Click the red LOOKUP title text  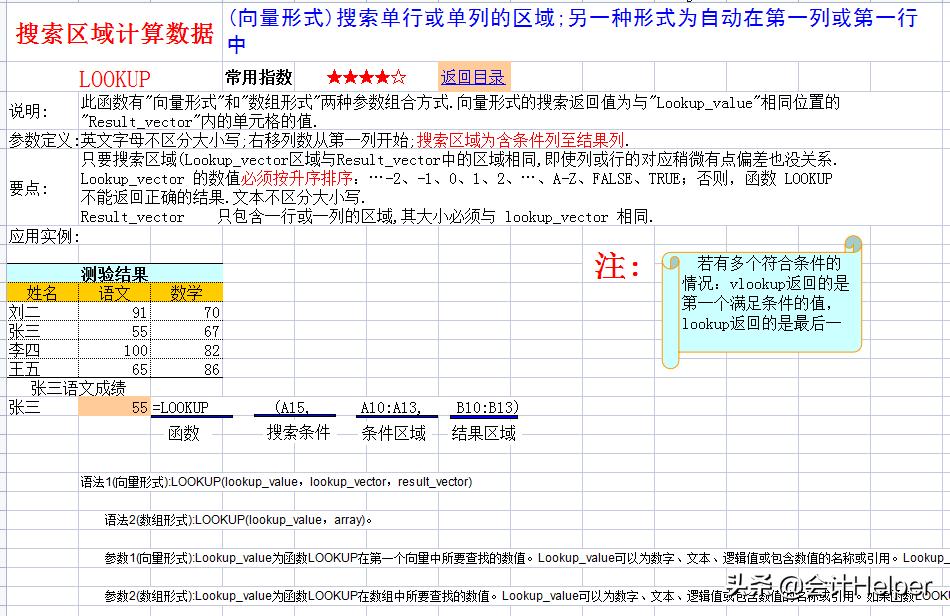(113, 77)
